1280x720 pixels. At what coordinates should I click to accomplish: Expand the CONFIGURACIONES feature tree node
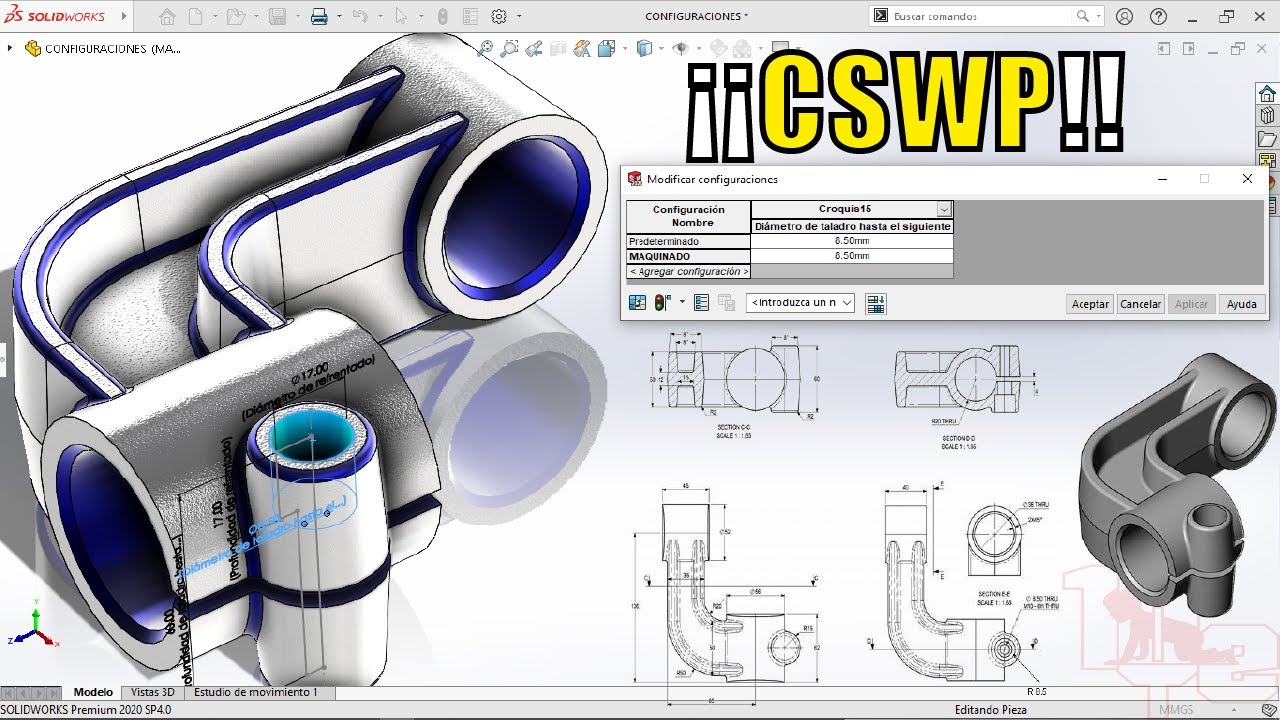pyautogui.click(x=10, y=48)
